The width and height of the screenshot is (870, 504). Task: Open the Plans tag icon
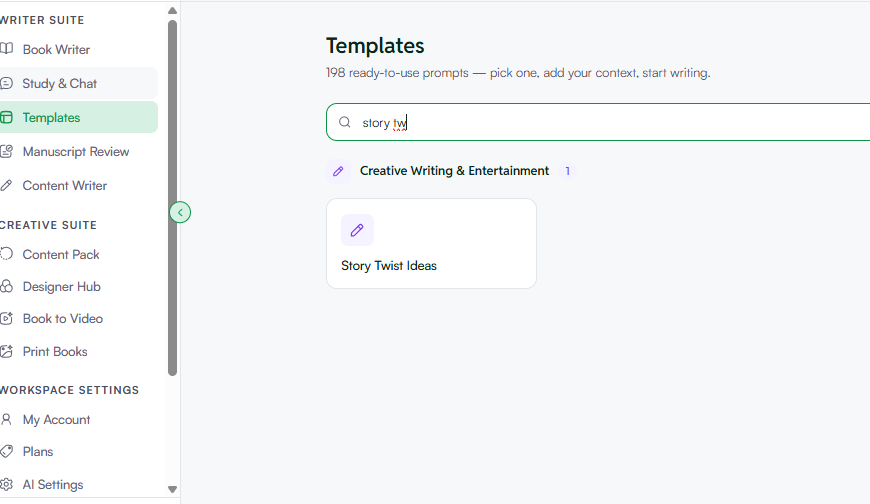pyautogui.click(x=6, y=451)
